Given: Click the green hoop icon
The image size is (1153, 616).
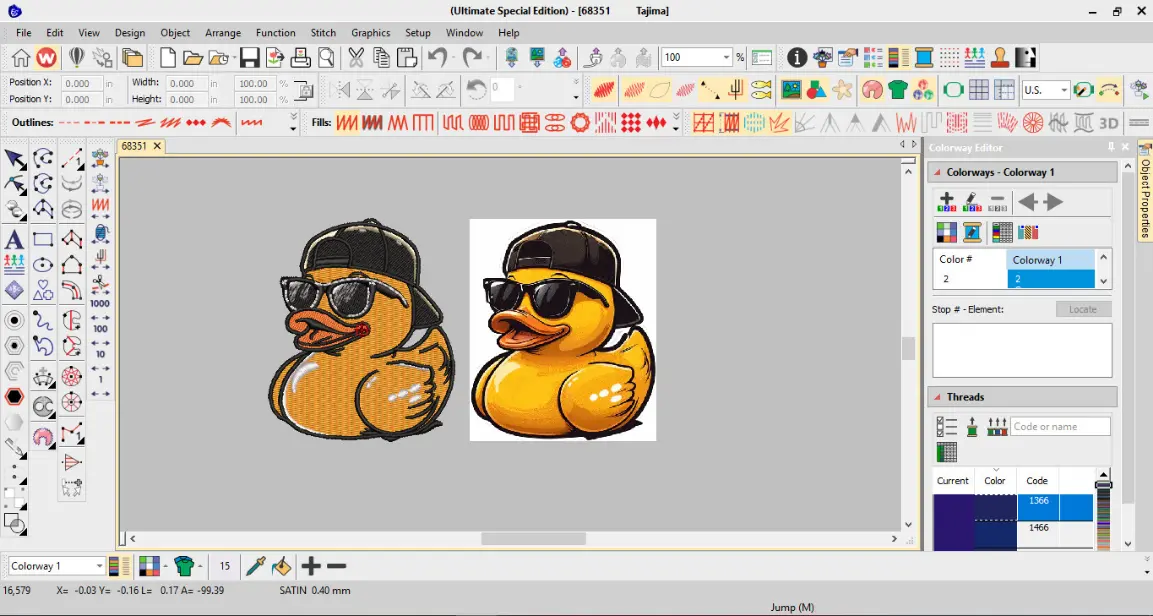Looking at the screenshot, I should (953, 90).
